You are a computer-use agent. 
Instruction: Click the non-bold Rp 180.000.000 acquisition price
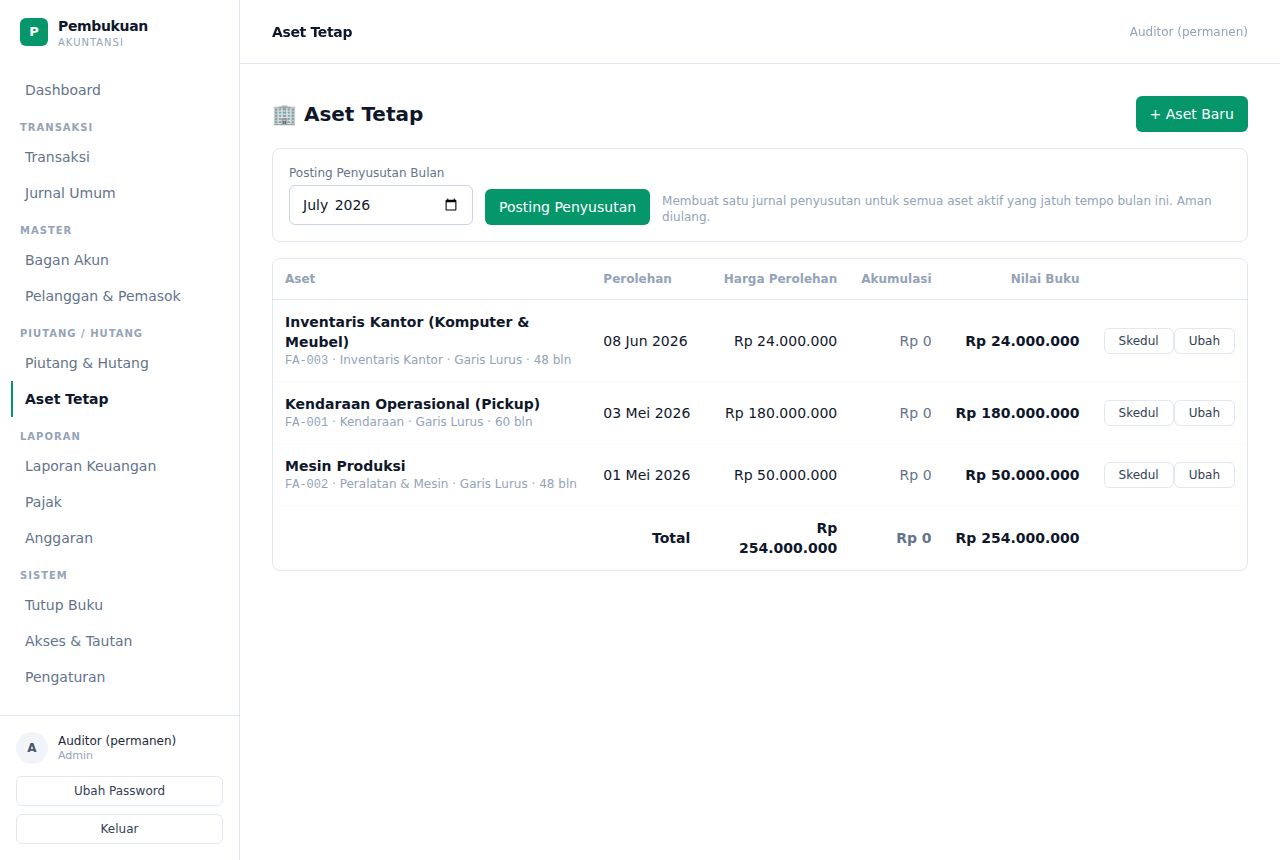click(781, 413)
